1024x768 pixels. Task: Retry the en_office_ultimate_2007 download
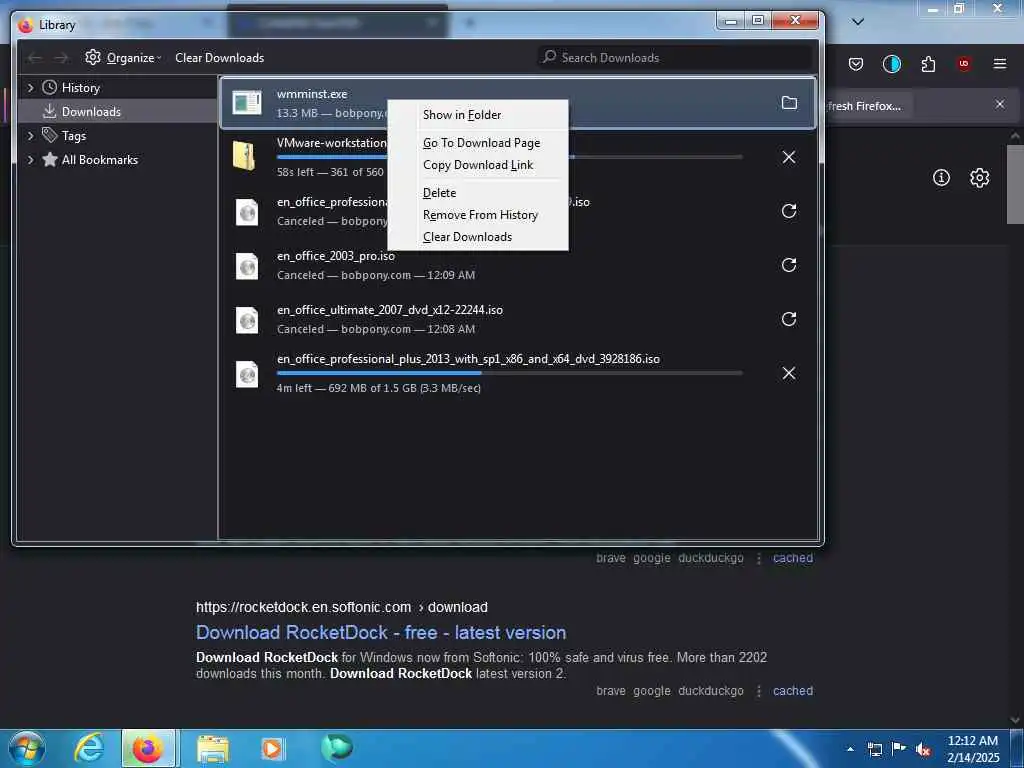(x=789, y=319)
